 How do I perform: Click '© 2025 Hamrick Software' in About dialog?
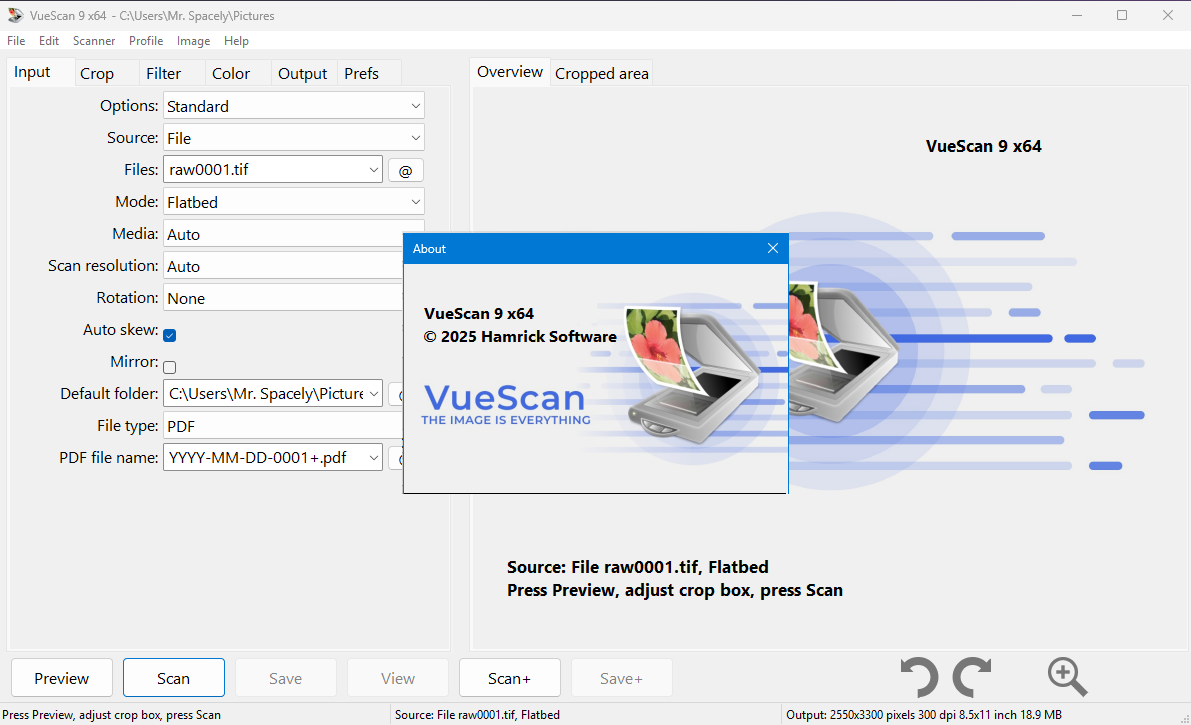click(x=520, y=337)
